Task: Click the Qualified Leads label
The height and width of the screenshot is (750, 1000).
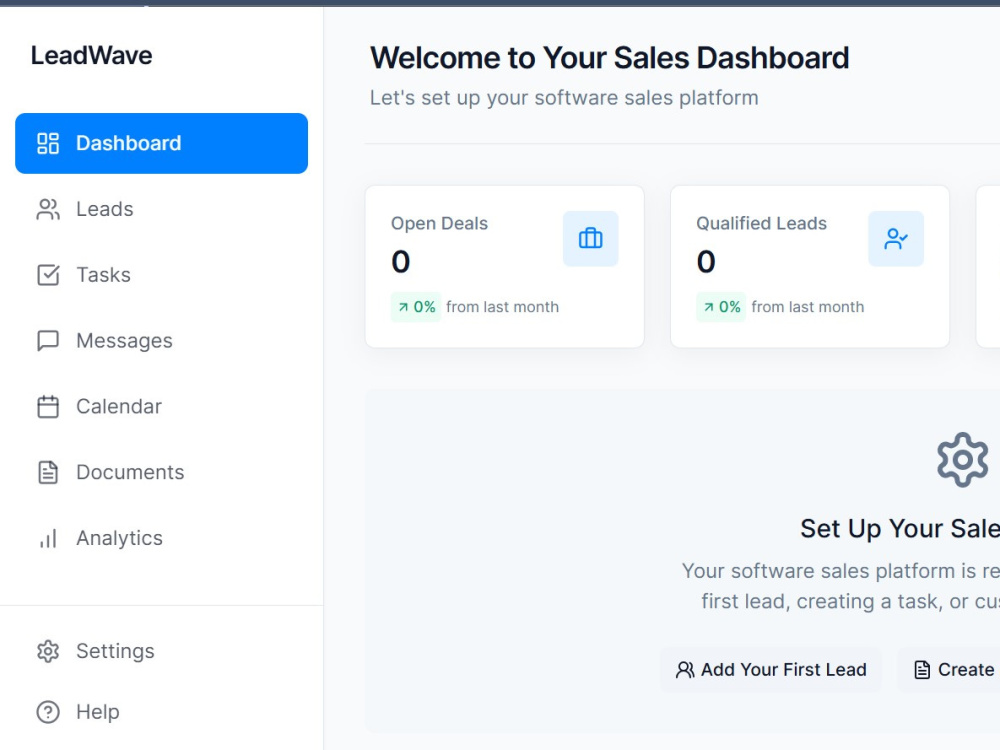Action: (x=761, y=223)
